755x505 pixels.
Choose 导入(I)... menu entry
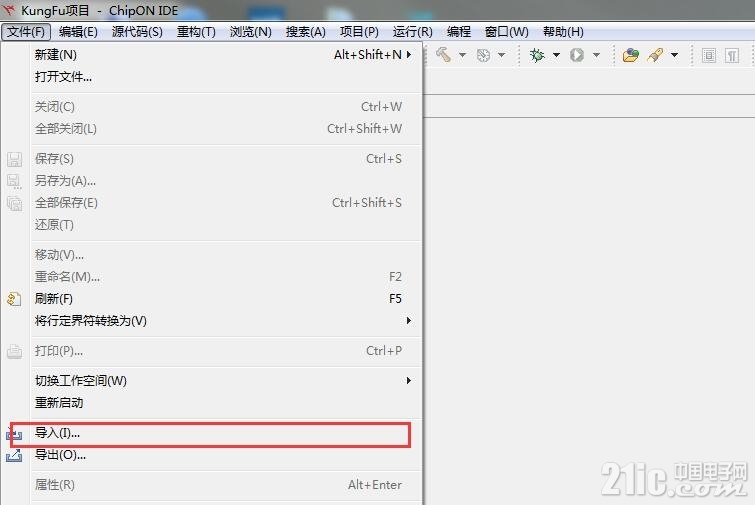click(224, 433)
